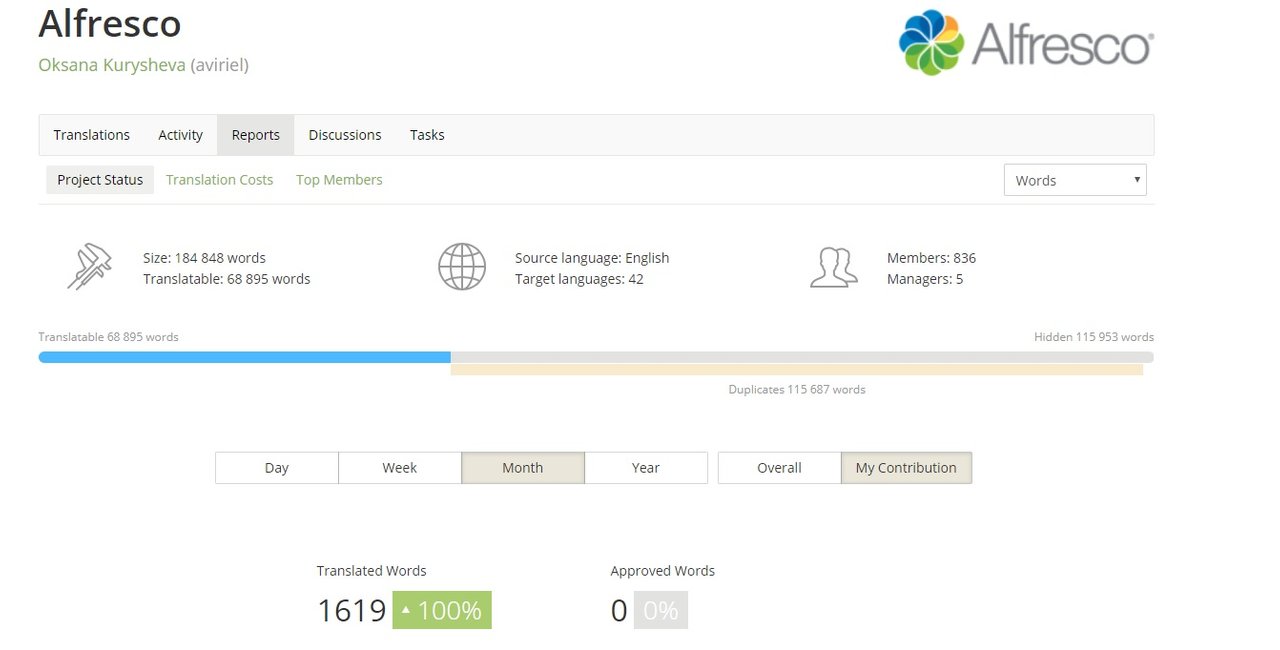
Task: Open the Words unit dropdown
Action: 1075,180
